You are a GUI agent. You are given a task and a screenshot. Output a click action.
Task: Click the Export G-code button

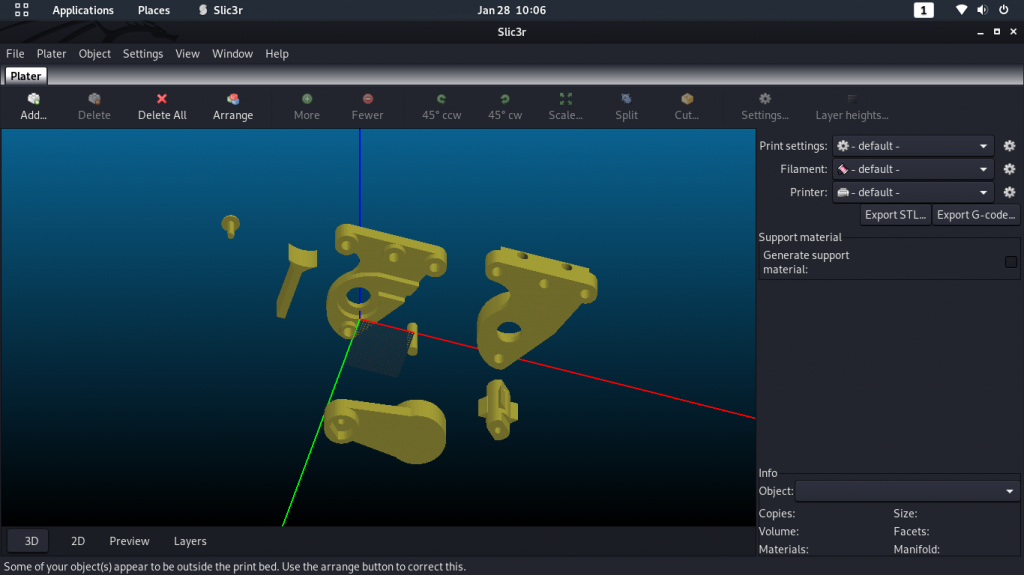(976, 215)
